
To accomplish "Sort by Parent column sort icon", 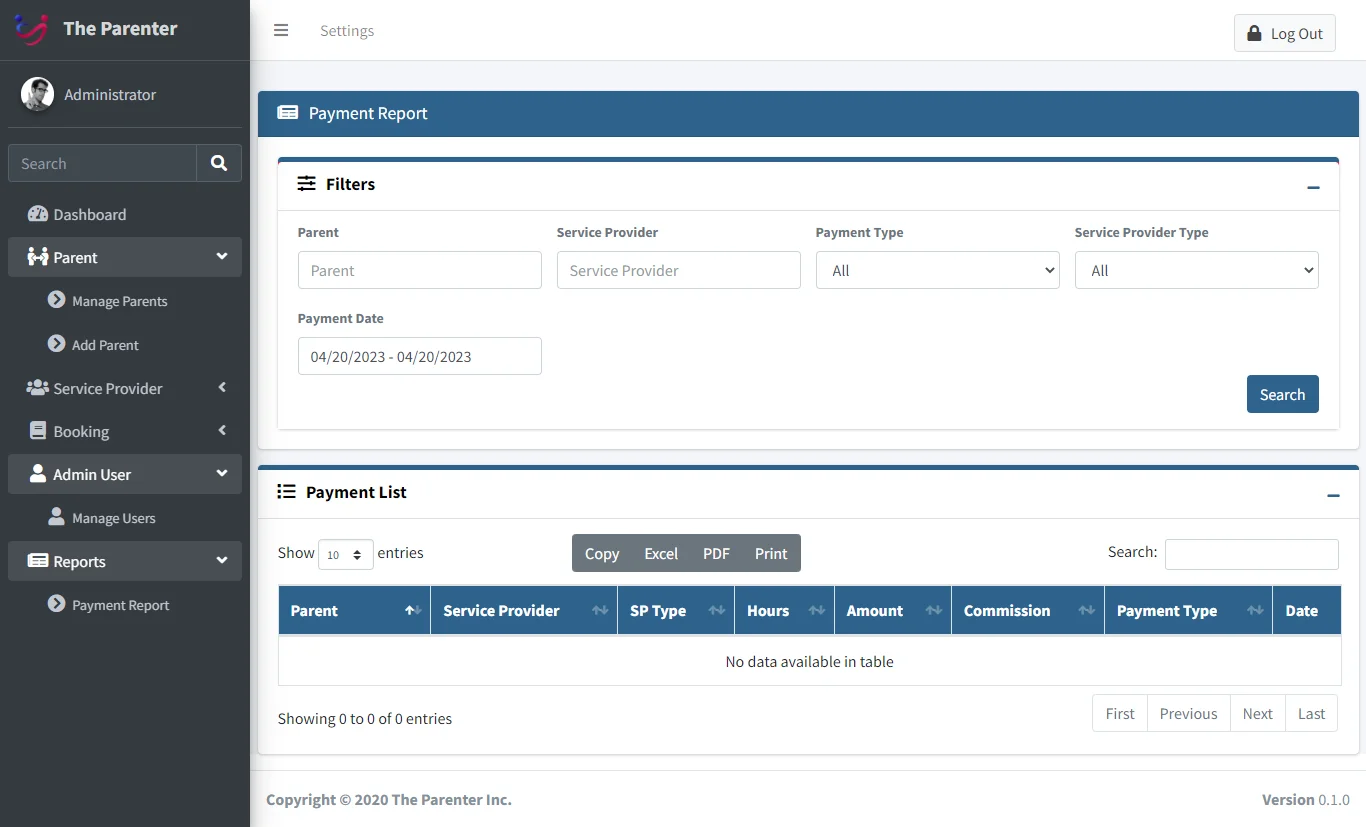I will tap(412, 611).
